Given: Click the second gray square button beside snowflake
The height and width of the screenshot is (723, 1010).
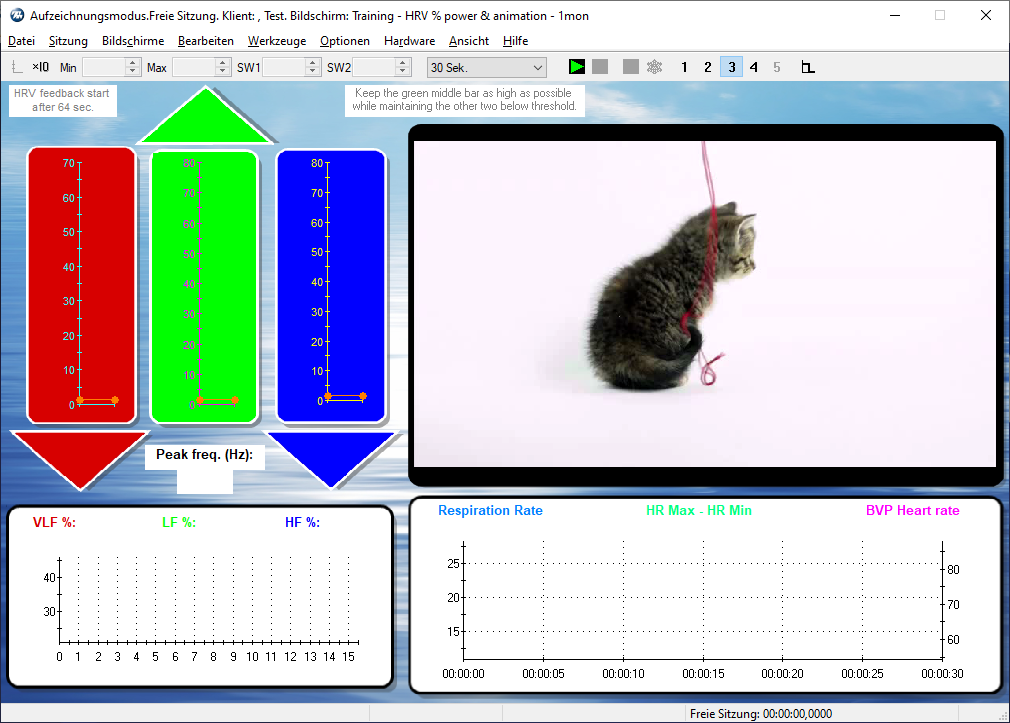Looking at the screenshot, I should coord(631,67).
